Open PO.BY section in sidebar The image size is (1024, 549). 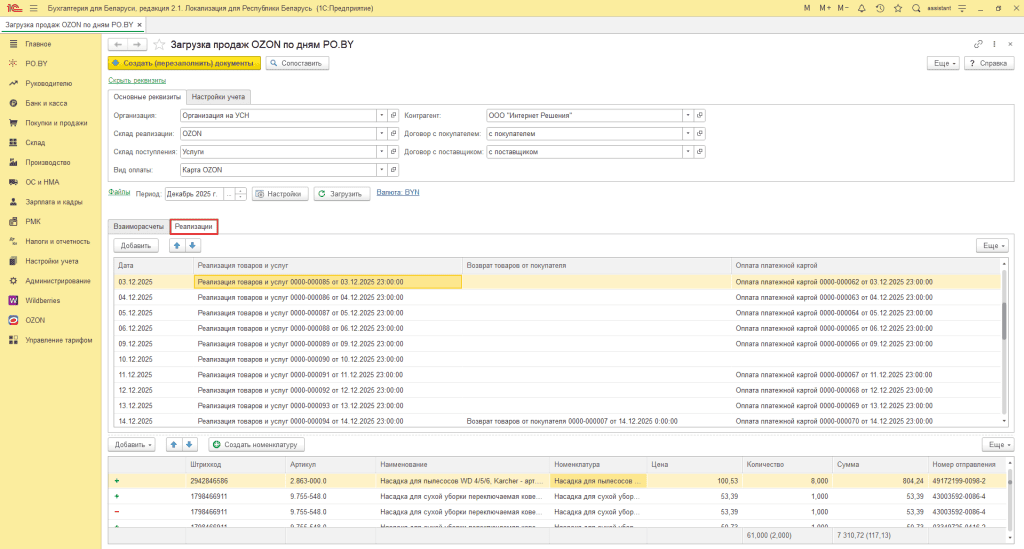tap(36, 63)
